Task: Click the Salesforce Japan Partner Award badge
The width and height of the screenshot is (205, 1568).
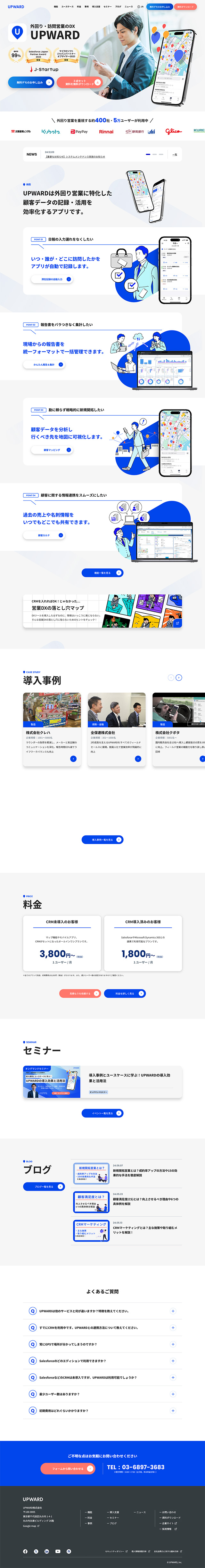Action: (x=38, y=55)
